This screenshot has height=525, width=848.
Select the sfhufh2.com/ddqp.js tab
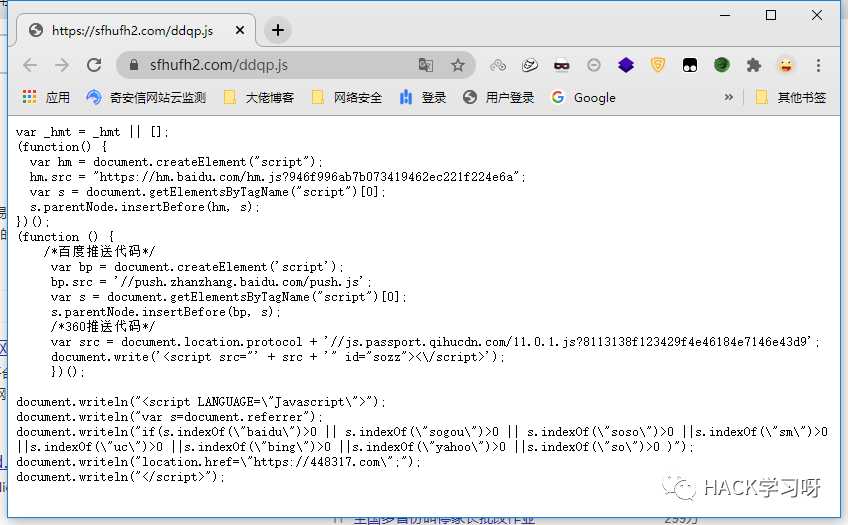tap(136, 30)
